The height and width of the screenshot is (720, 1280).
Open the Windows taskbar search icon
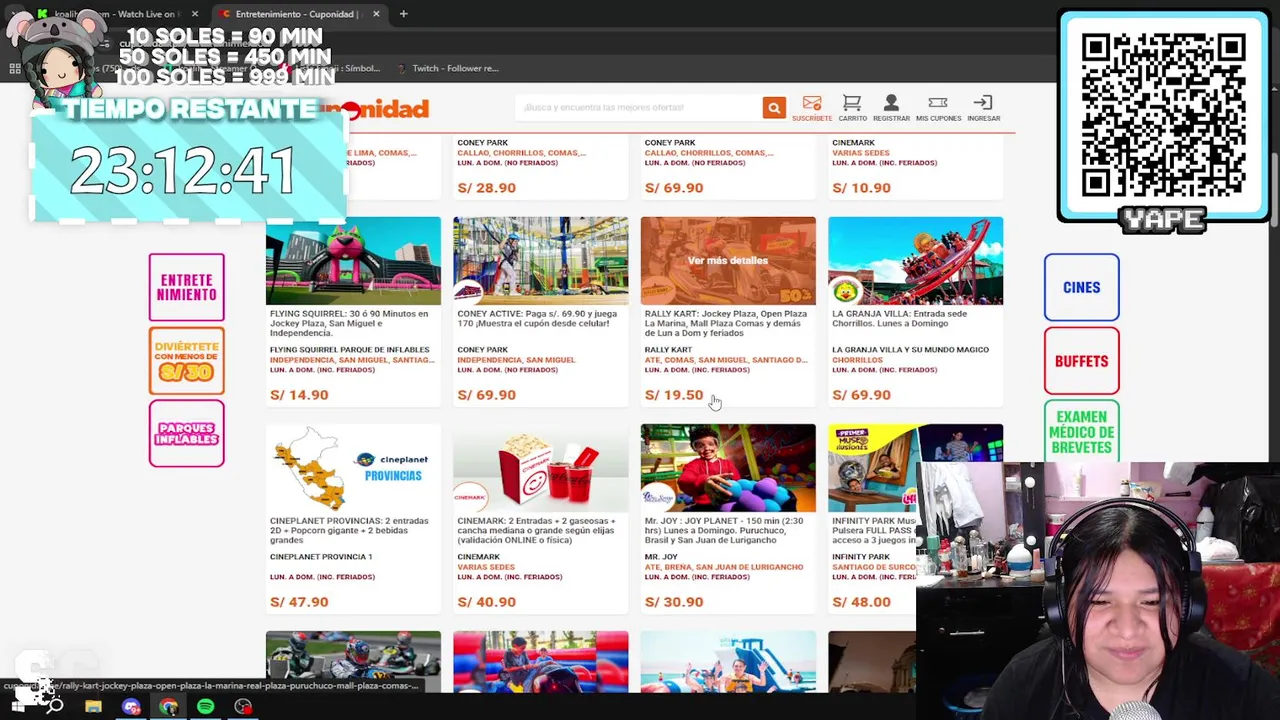tap(56, 707)
